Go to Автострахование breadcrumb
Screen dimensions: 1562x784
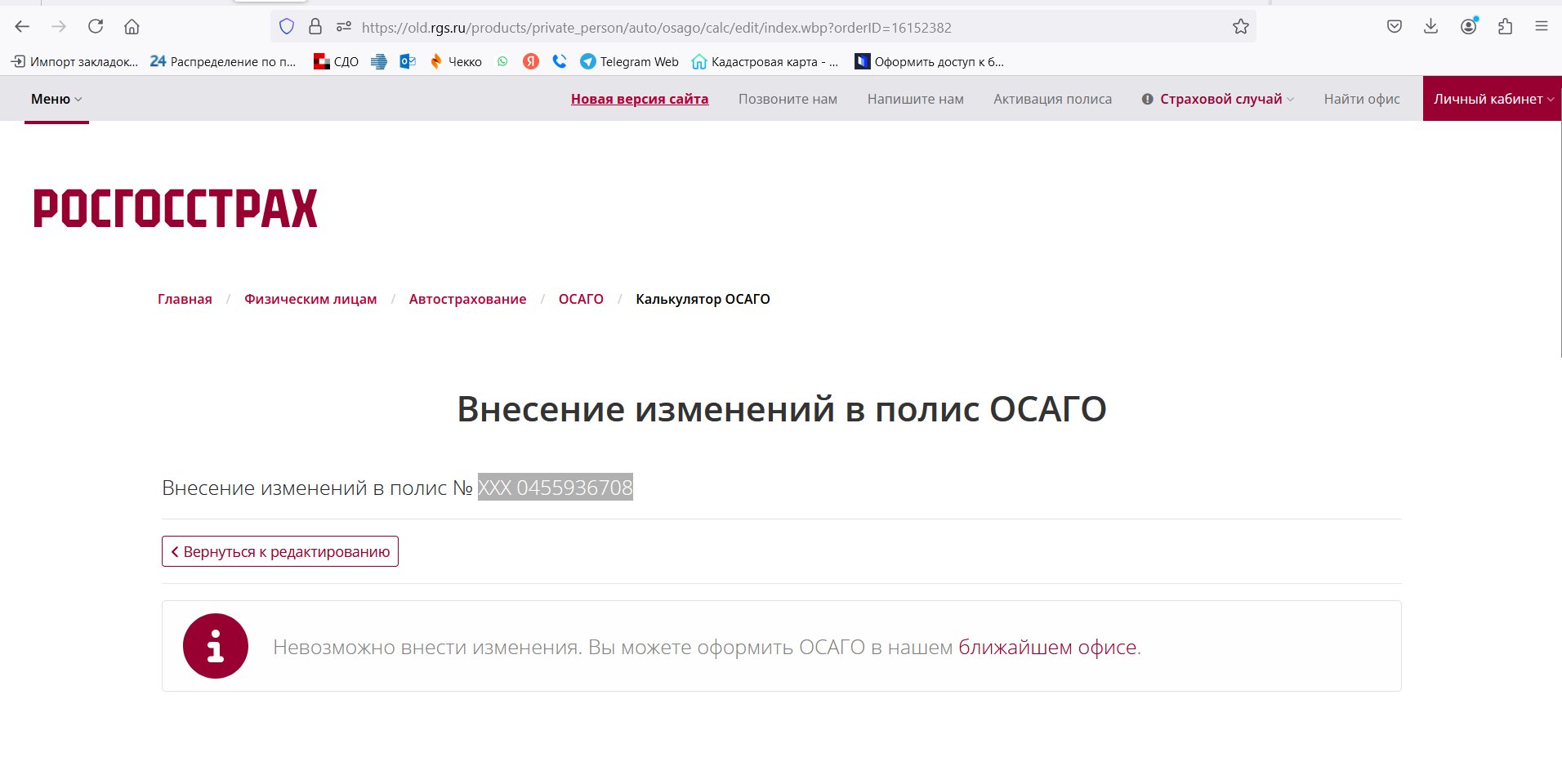(x=467, y=299)
